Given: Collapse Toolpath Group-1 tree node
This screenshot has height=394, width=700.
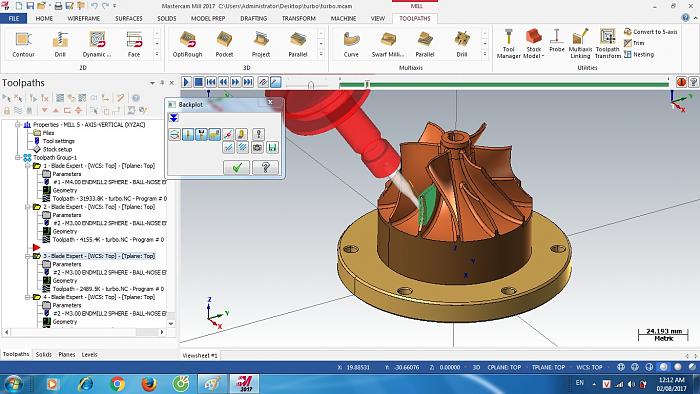Looking at the screenshot, I should (x=18, y=158).
